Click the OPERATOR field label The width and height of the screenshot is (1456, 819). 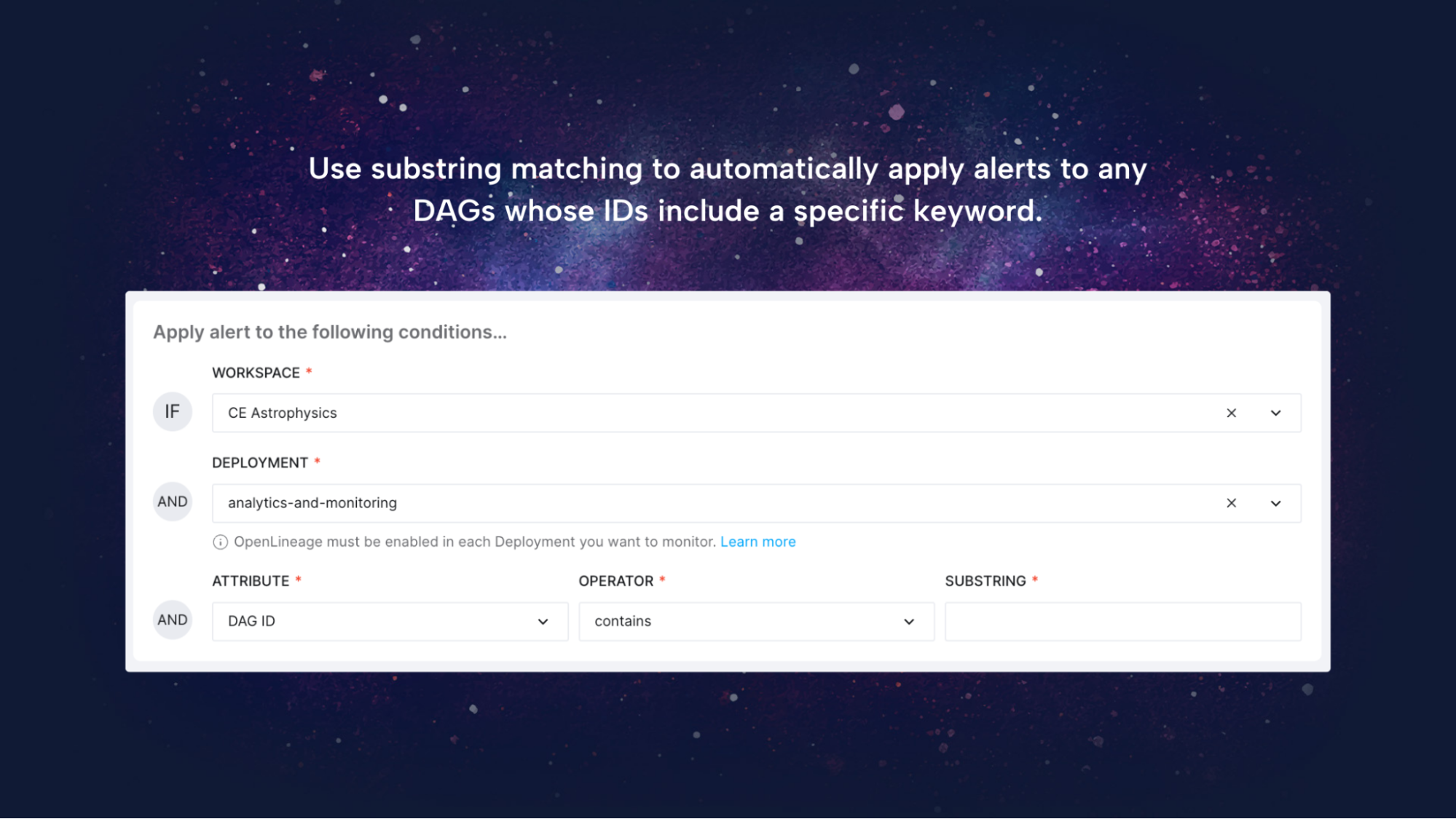(x=616, y=581)
